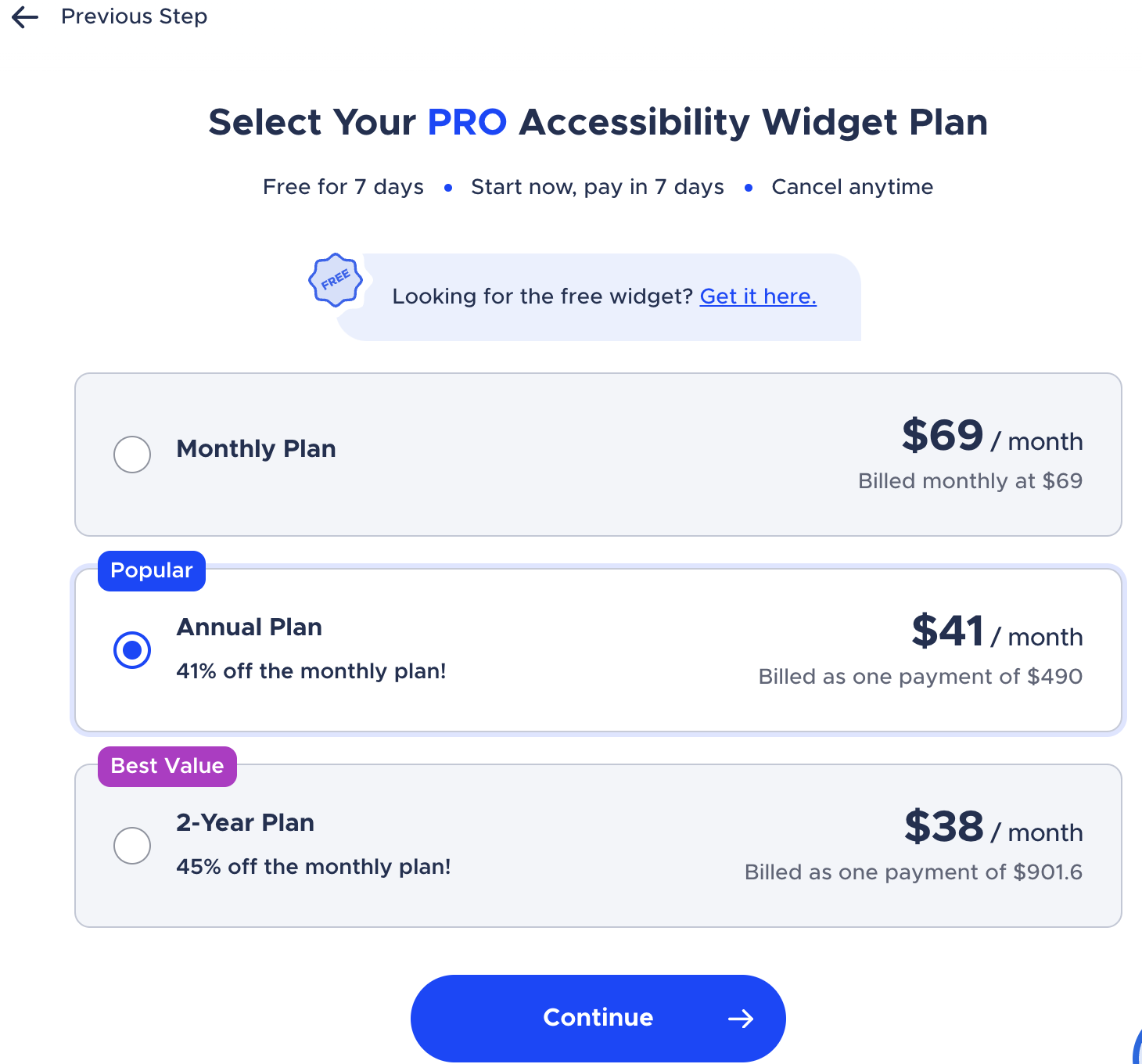The height and width of the screenshot is (1064, 1142).
Task: Click the arrow icon in Continue button
Action: 741,1018
